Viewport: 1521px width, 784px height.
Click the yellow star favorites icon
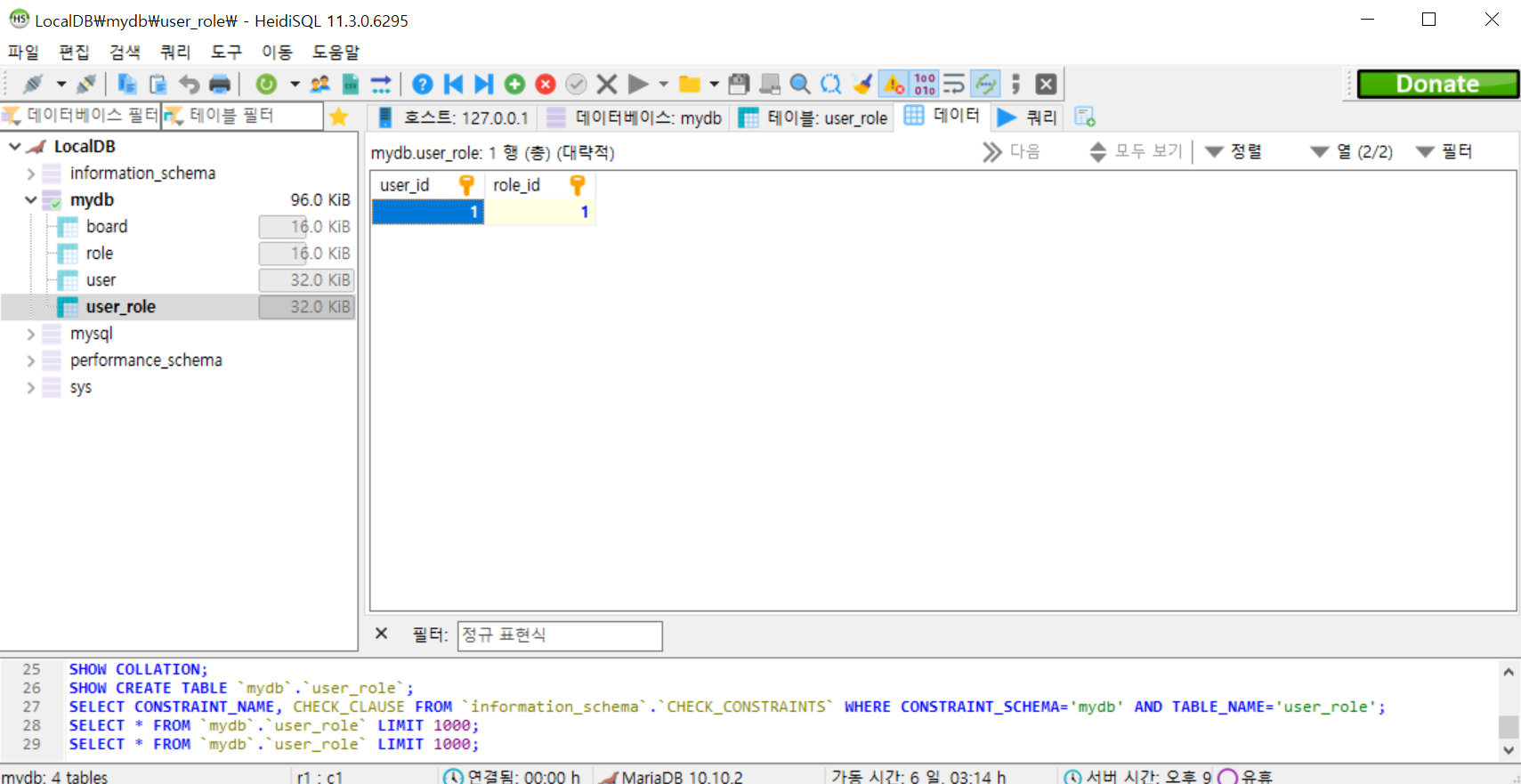click(338, 117)
